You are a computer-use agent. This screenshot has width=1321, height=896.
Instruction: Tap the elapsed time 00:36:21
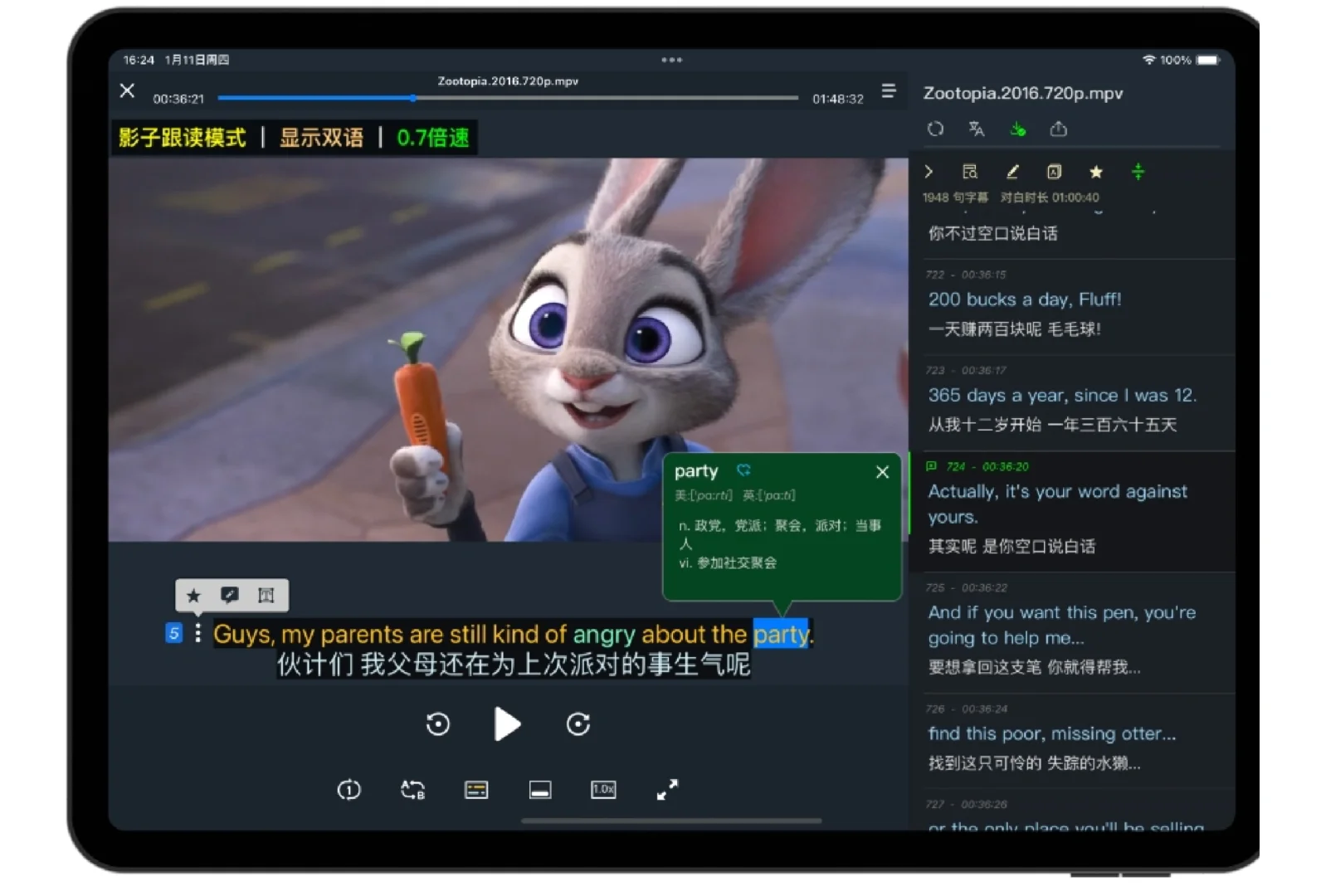(178, 99)
